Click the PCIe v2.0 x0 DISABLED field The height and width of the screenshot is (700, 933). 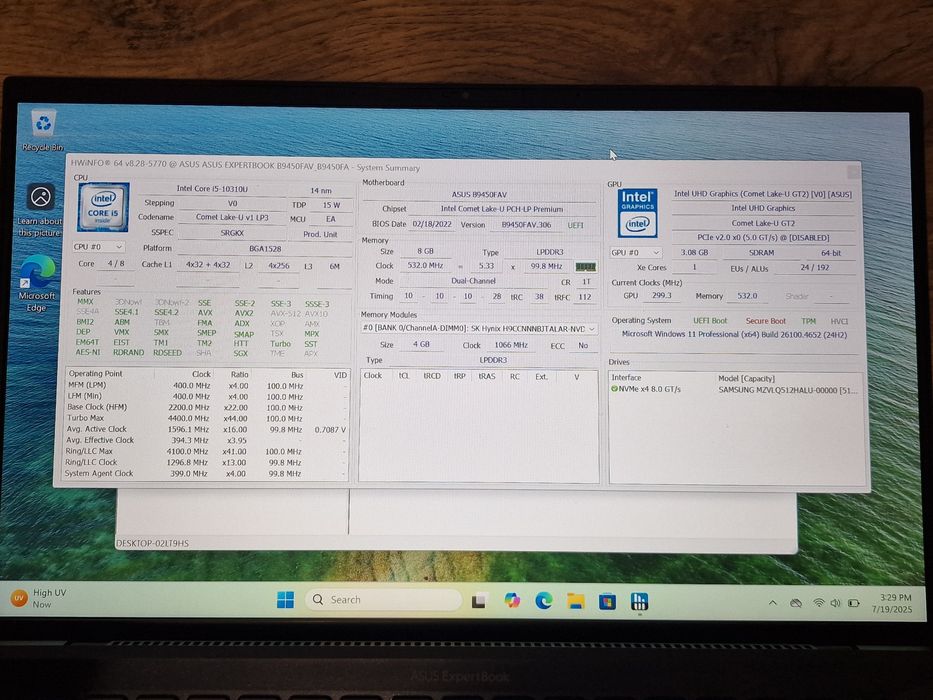(763, 238)
